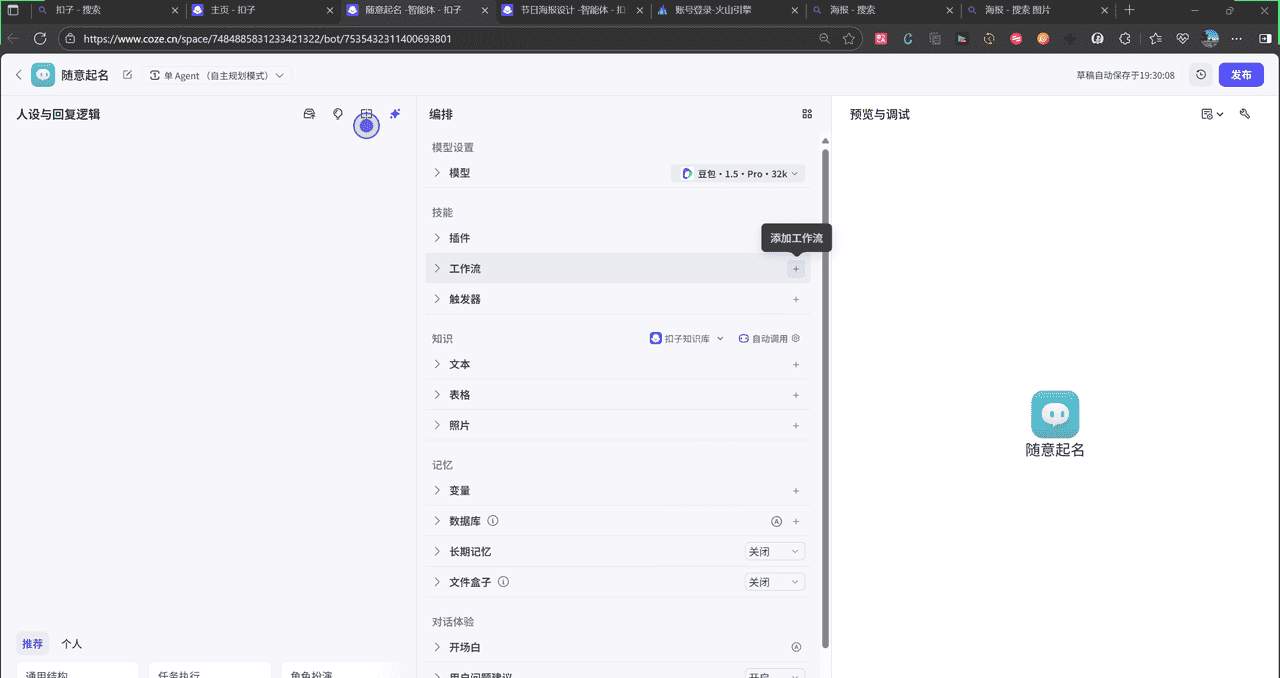Open the 单 Agent mode dropdown
Image resolution: width=1280 pixels, height=678 pixels.
(x=216, y=76)
